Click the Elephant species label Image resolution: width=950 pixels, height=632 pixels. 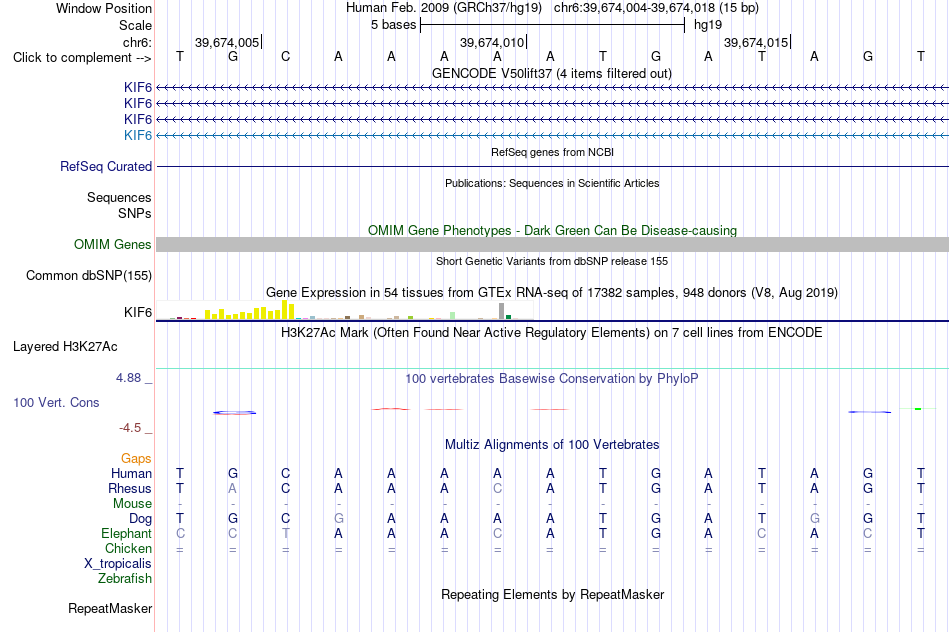[126, 533]
